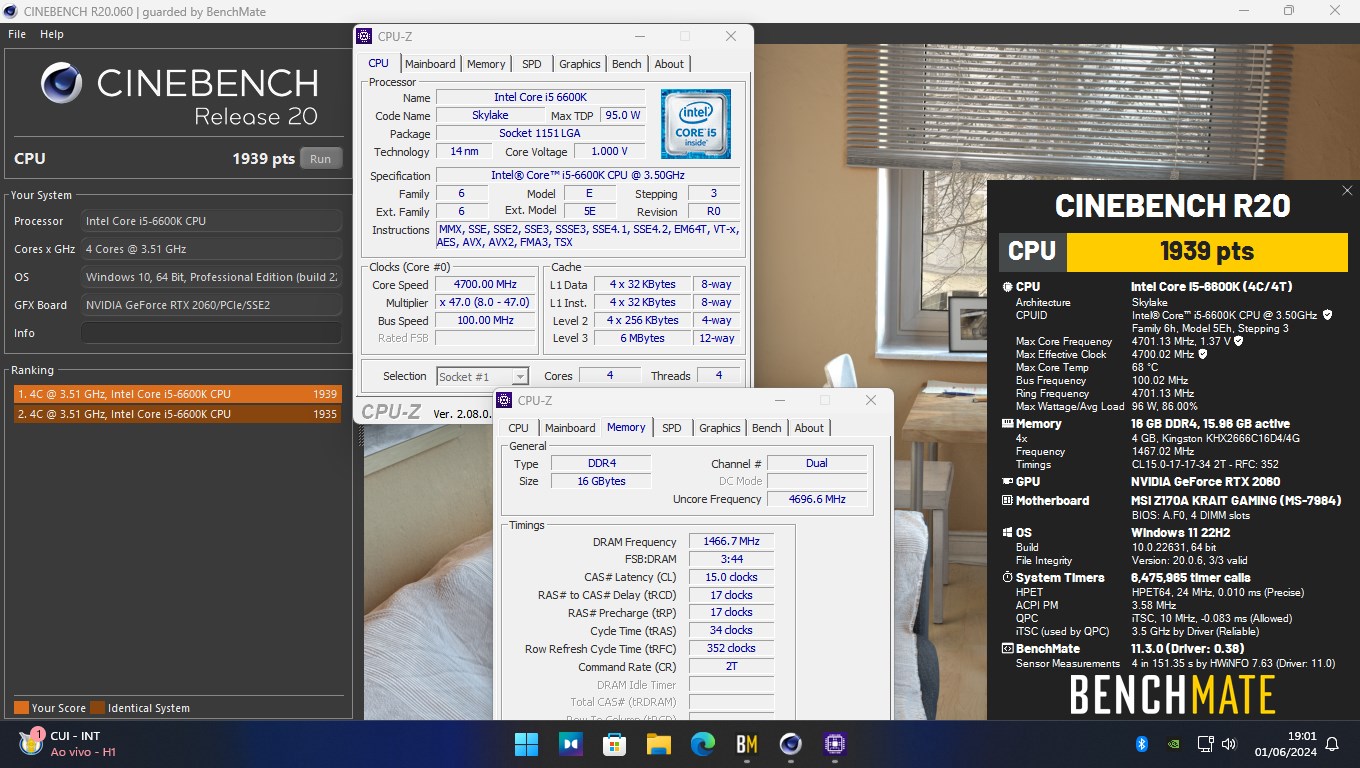Open About tab in CPU-Z memory window
The height and width of the screenshot is (768, 1360).
click(809, 428)
